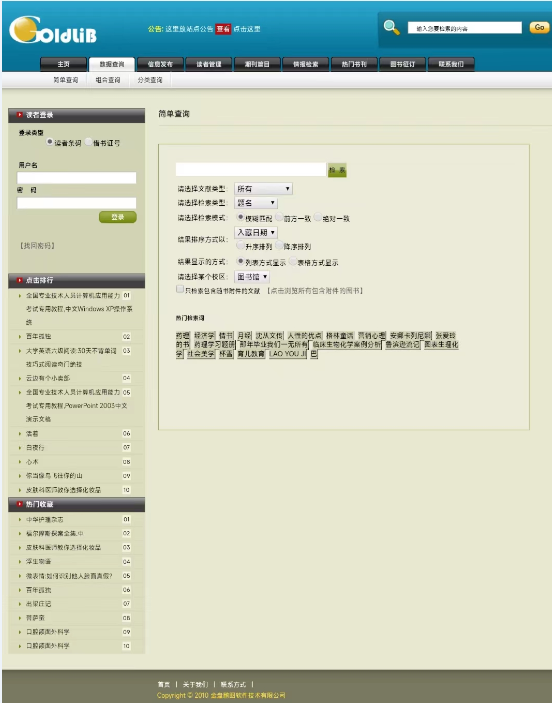This screenshot has height=703, width=552.
Task: Select 借书证号 login type radio
Action: 88,142
